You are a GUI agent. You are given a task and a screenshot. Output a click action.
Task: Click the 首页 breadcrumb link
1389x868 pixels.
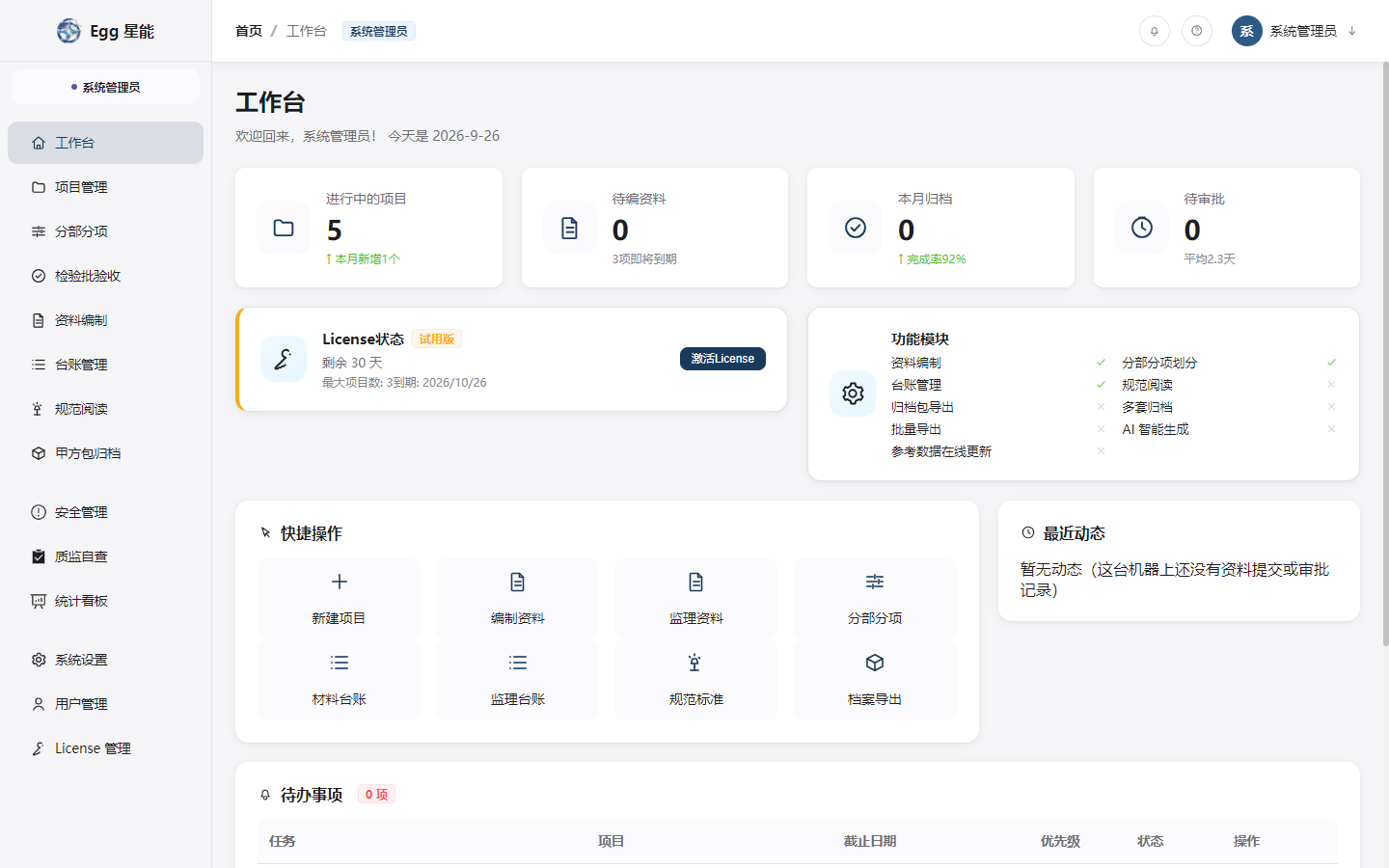tap(249, 31)
